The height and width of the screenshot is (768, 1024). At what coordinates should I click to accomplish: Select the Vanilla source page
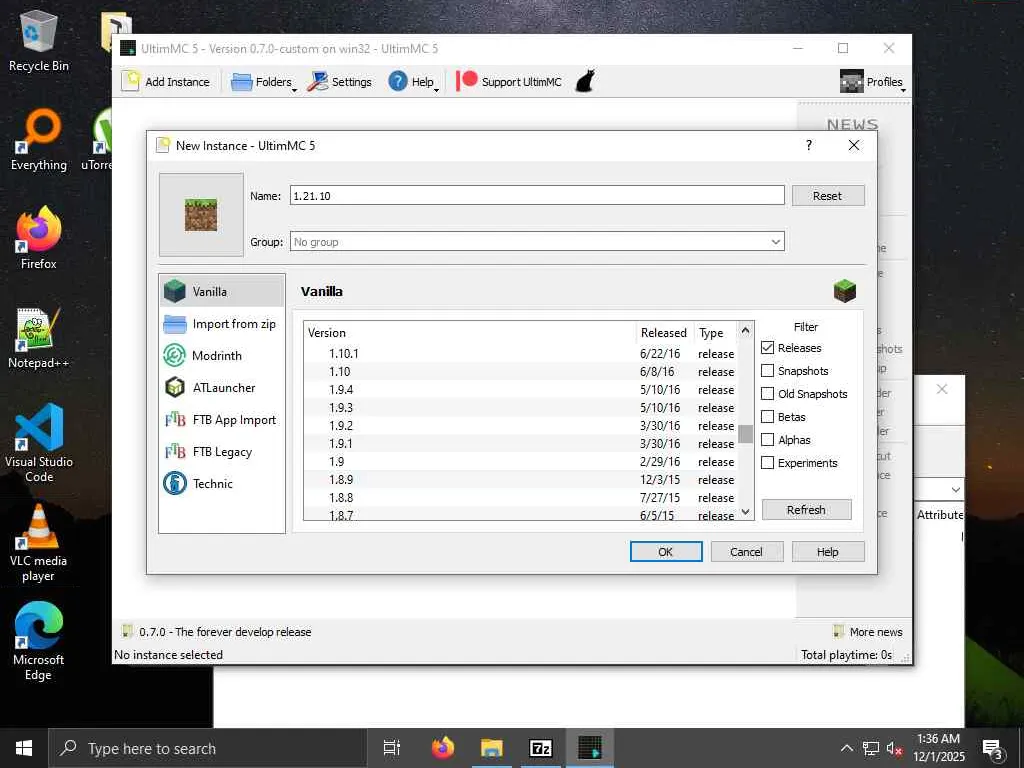click(222, 291)
